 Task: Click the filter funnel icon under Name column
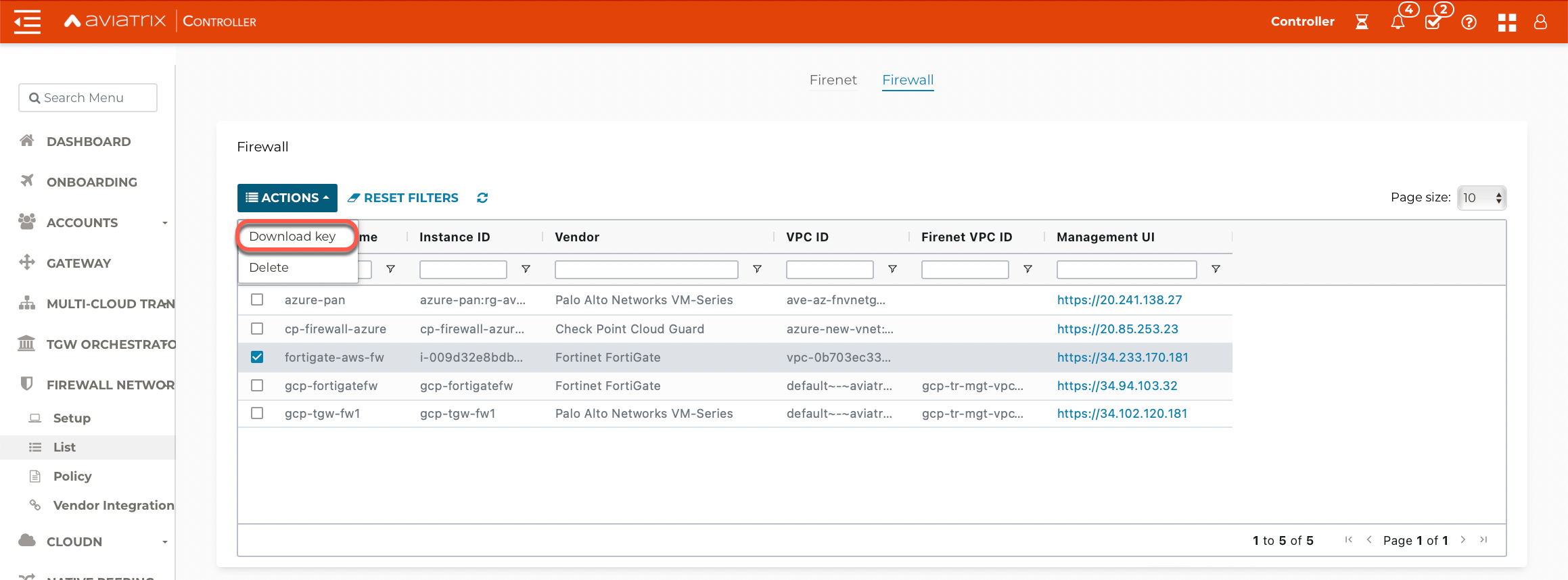(x=390, y=269)
